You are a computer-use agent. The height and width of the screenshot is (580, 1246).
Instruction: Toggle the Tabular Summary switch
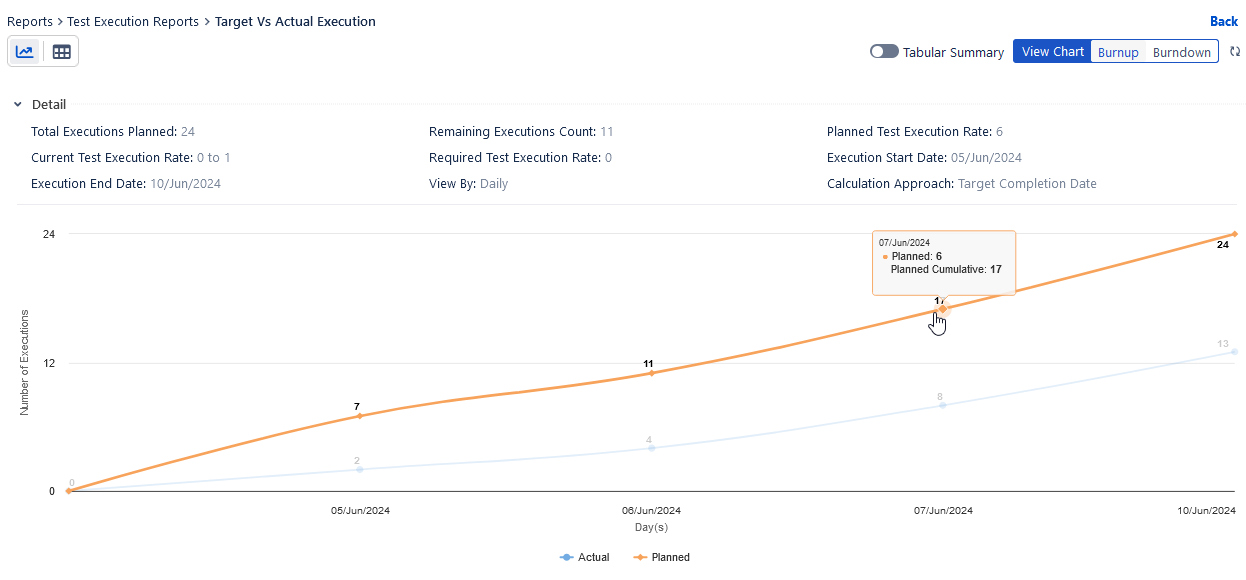tap(884, 52)
